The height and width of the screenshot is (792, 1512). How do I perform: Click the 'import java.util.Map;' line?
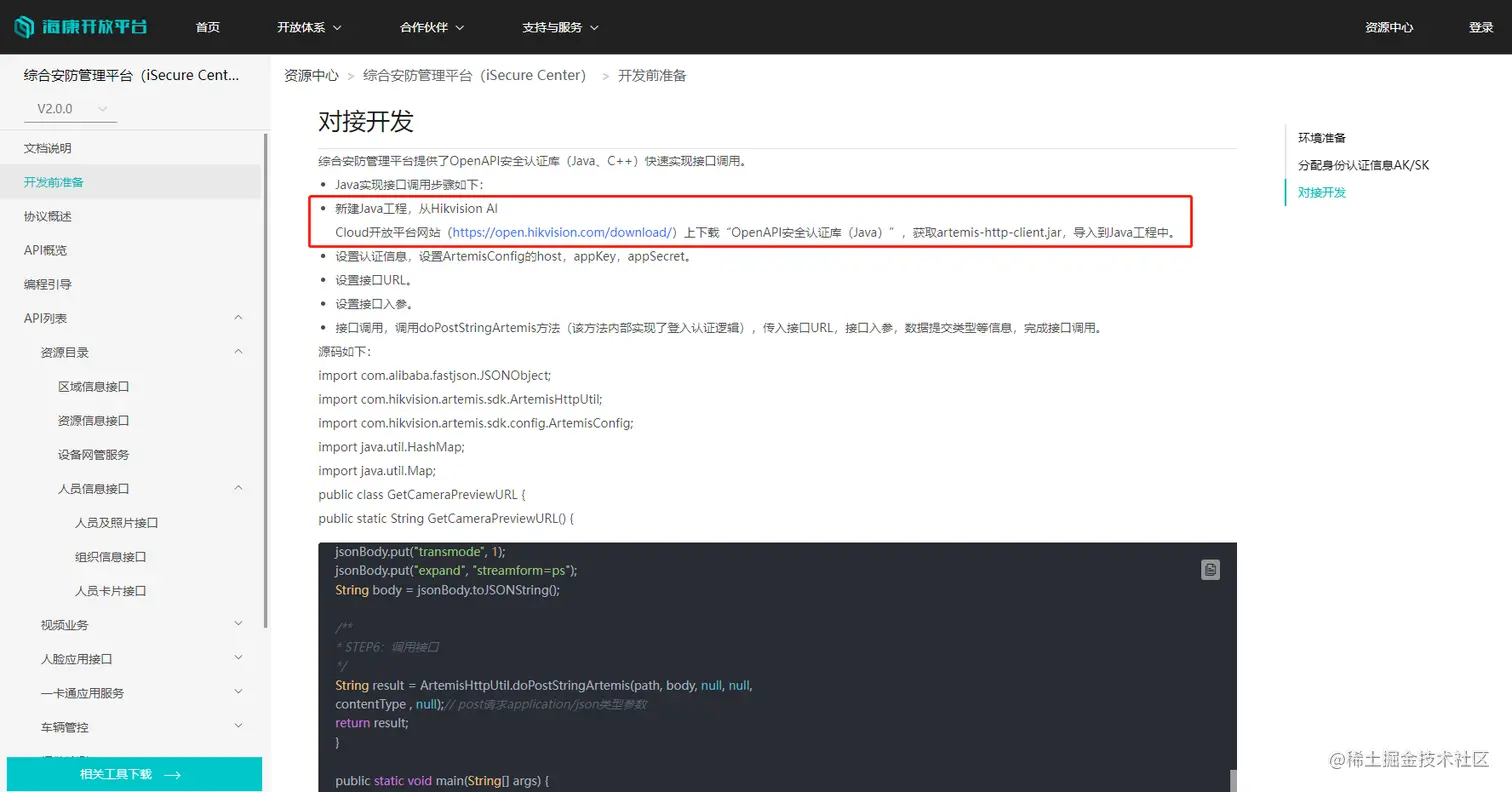[x=377, y=471]
